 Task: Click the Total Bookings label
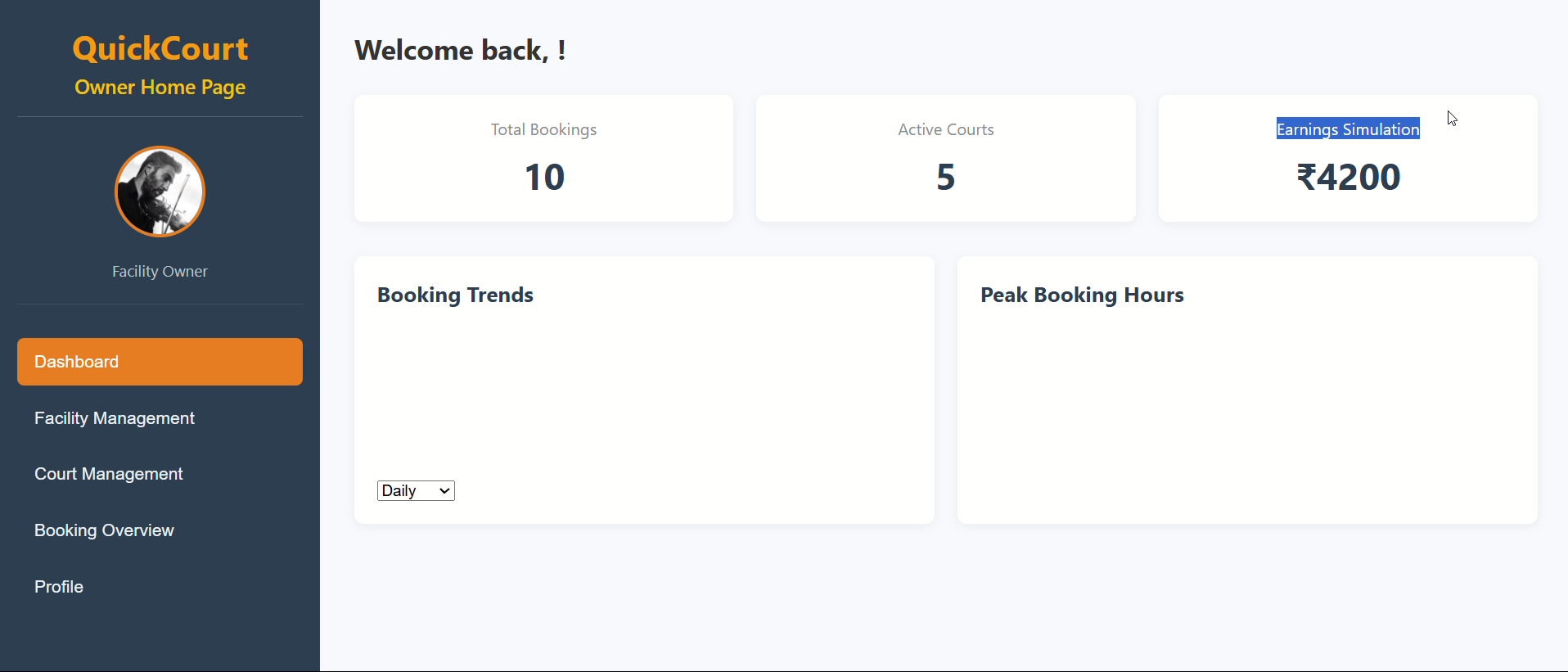543,129
